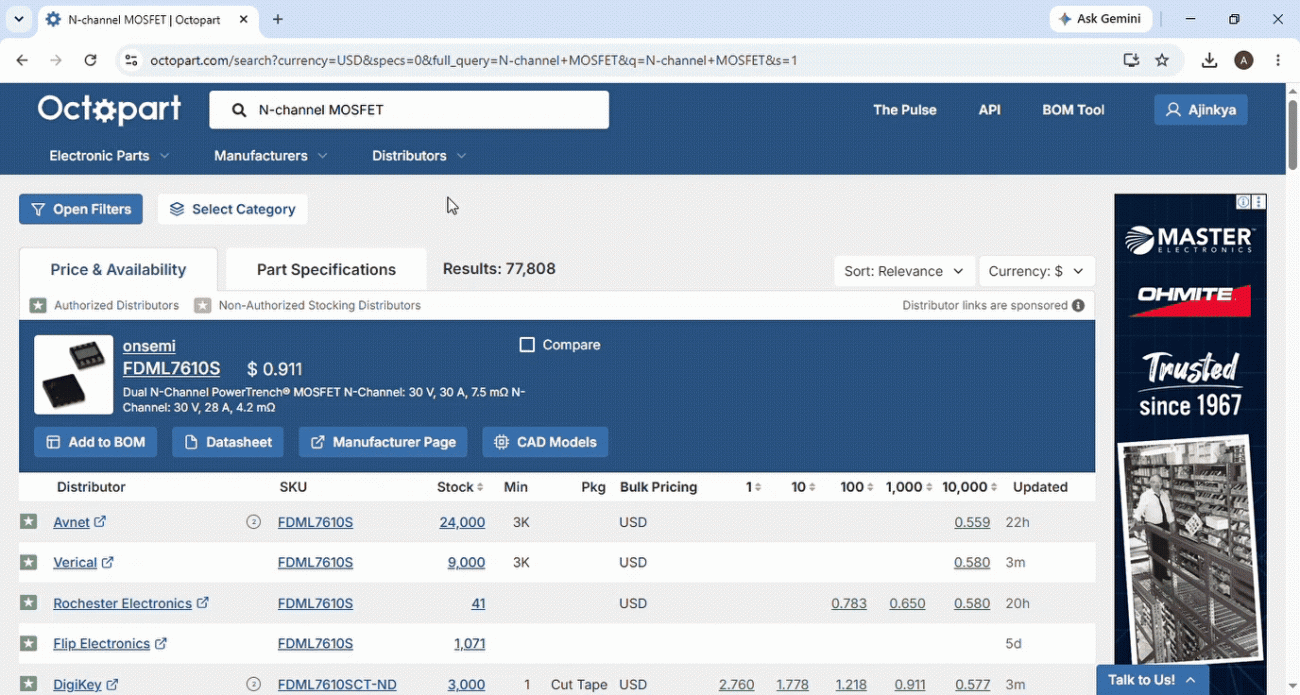1300x695 pixels.
Task: Click the browser back arrow
Action: (x=22, y=60)
